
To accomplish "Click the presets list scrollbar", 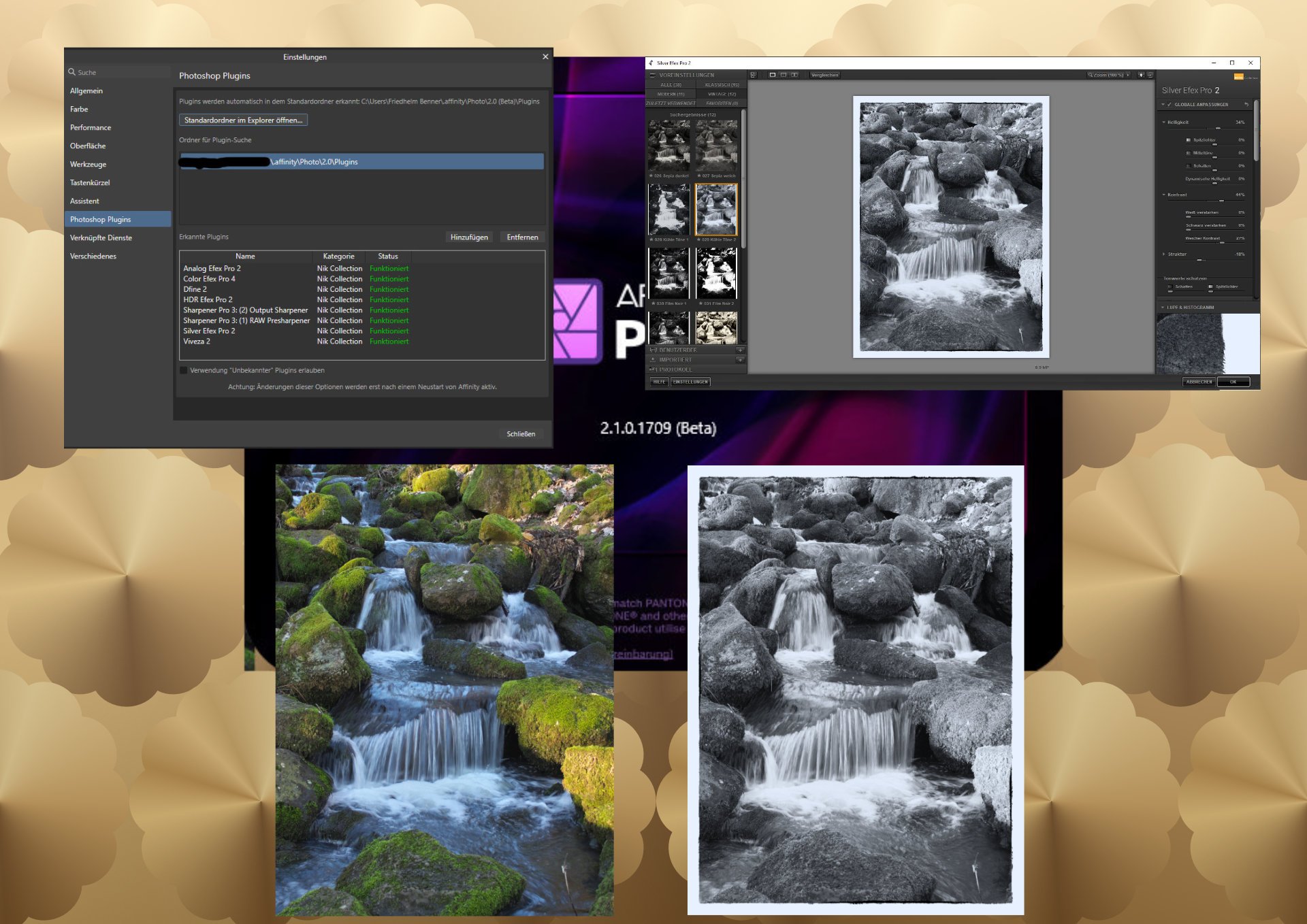I will (x=743, y=179).
